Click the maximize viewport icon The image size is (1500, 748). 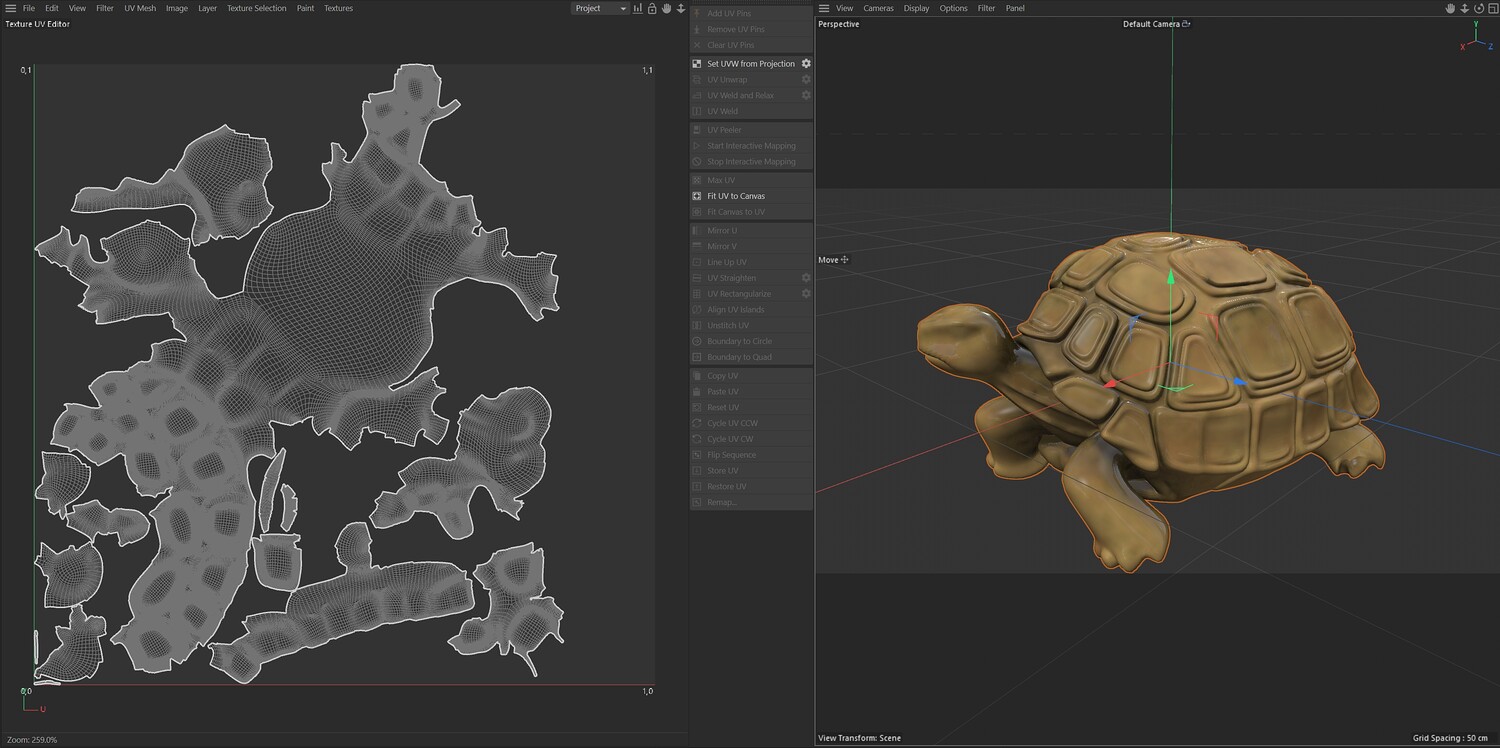pos(1492,8)
